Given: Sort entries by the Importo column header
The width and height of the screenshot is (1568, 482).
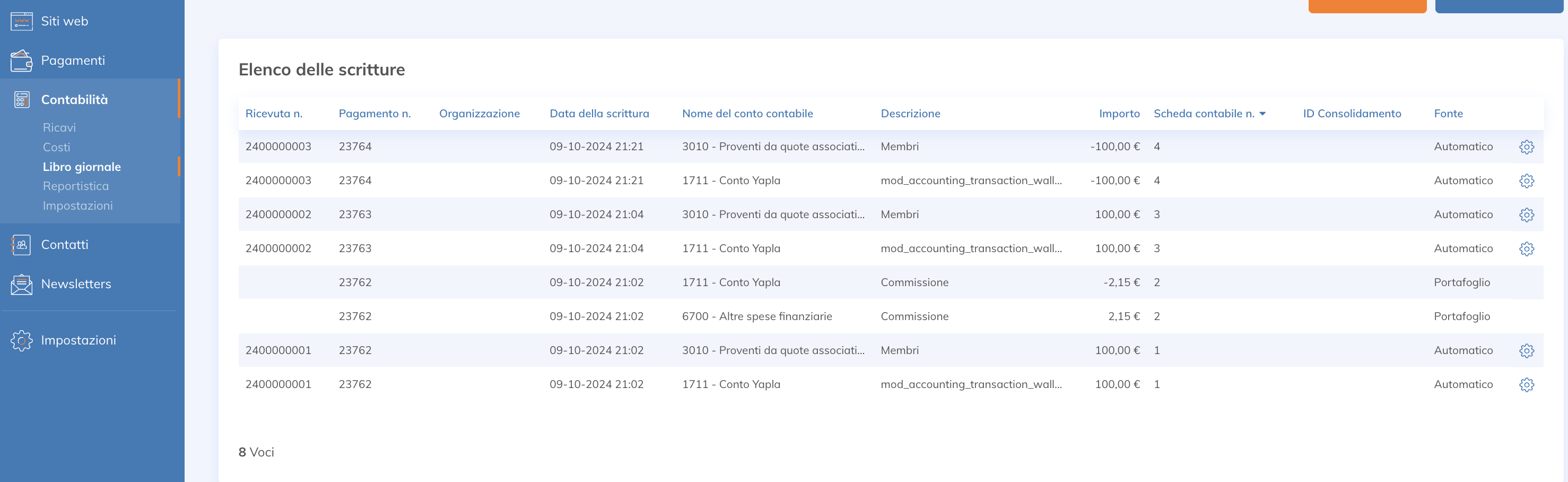Looking at the screenshot, I should 1119,114.
